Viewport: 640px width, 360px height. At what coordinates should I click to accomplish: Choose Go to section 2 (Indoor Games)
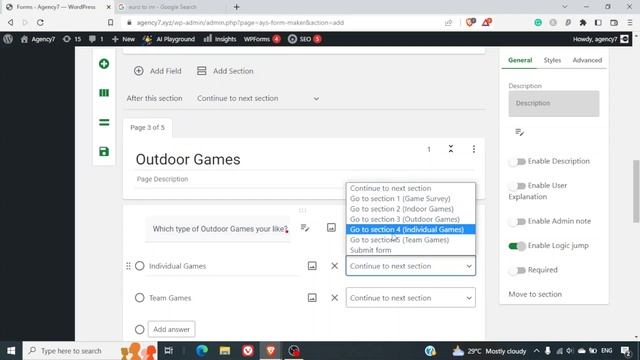pyautogui.click(x=411, y=209)
